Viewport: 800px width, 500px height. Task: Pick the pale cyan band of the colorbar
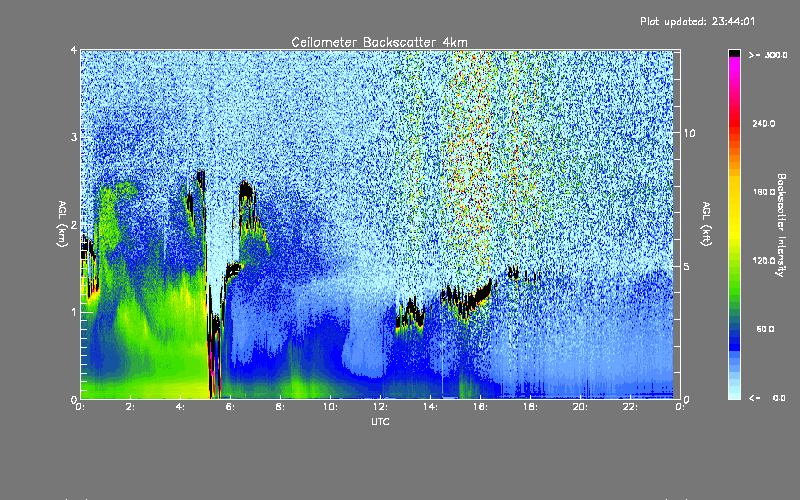734,392
